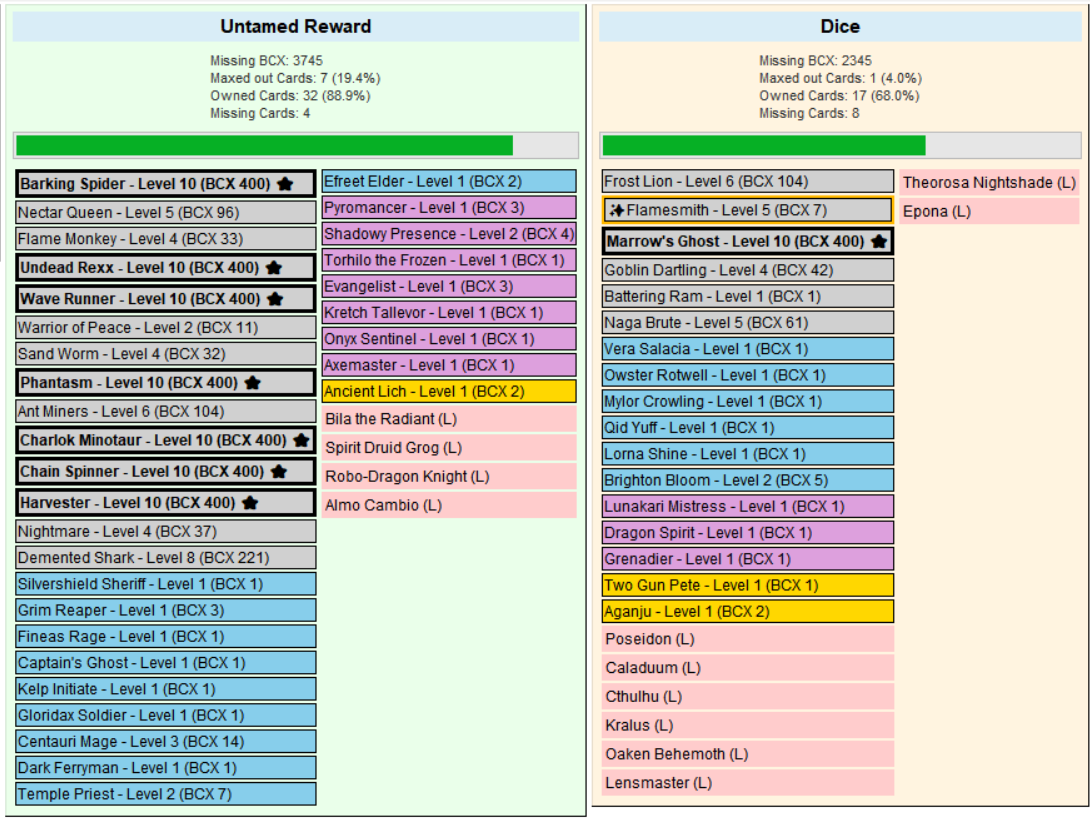This screenshot has width=1090, height=831.
Task: Open Silvershield Sheriff - Level 1 entry
Action: click(166, 584)
